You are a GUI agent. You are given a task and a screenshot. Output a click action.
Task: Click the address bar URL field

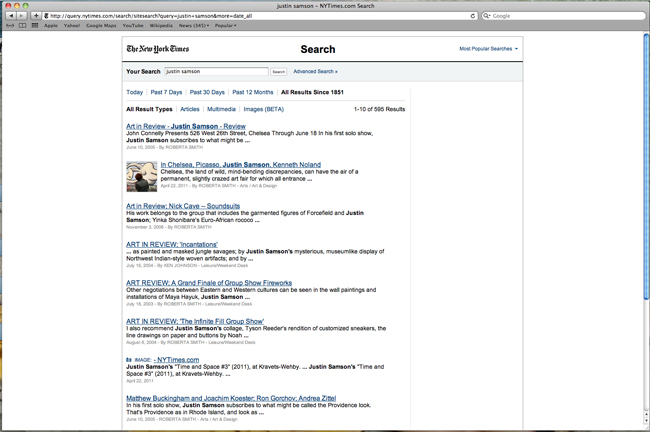click(260, 16)
